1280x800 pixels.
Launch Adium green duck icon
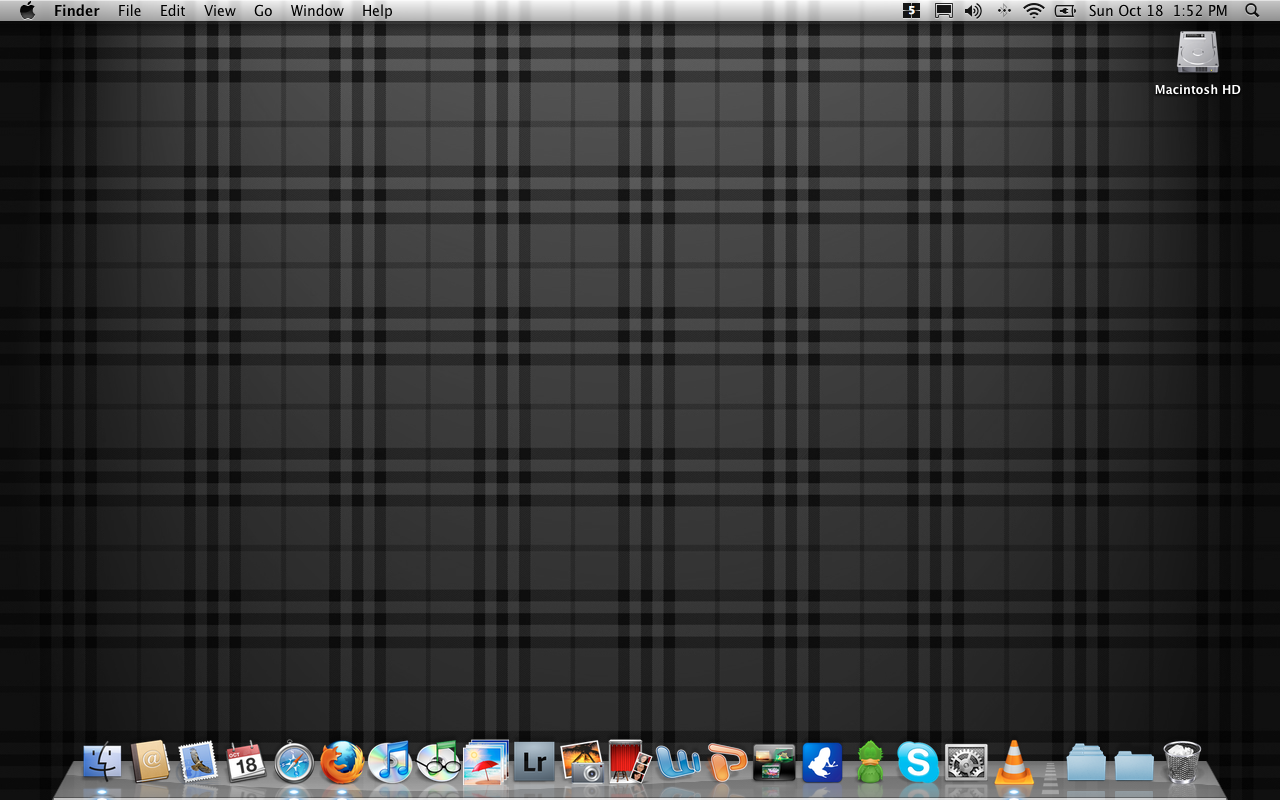[870, 763]
